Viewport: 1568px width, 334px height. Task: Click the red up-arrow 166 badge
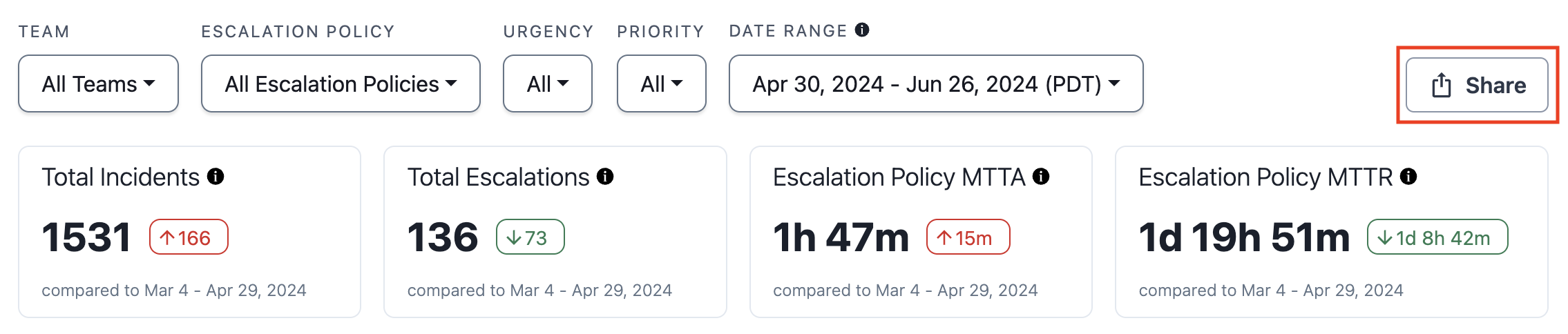[189, 237]
